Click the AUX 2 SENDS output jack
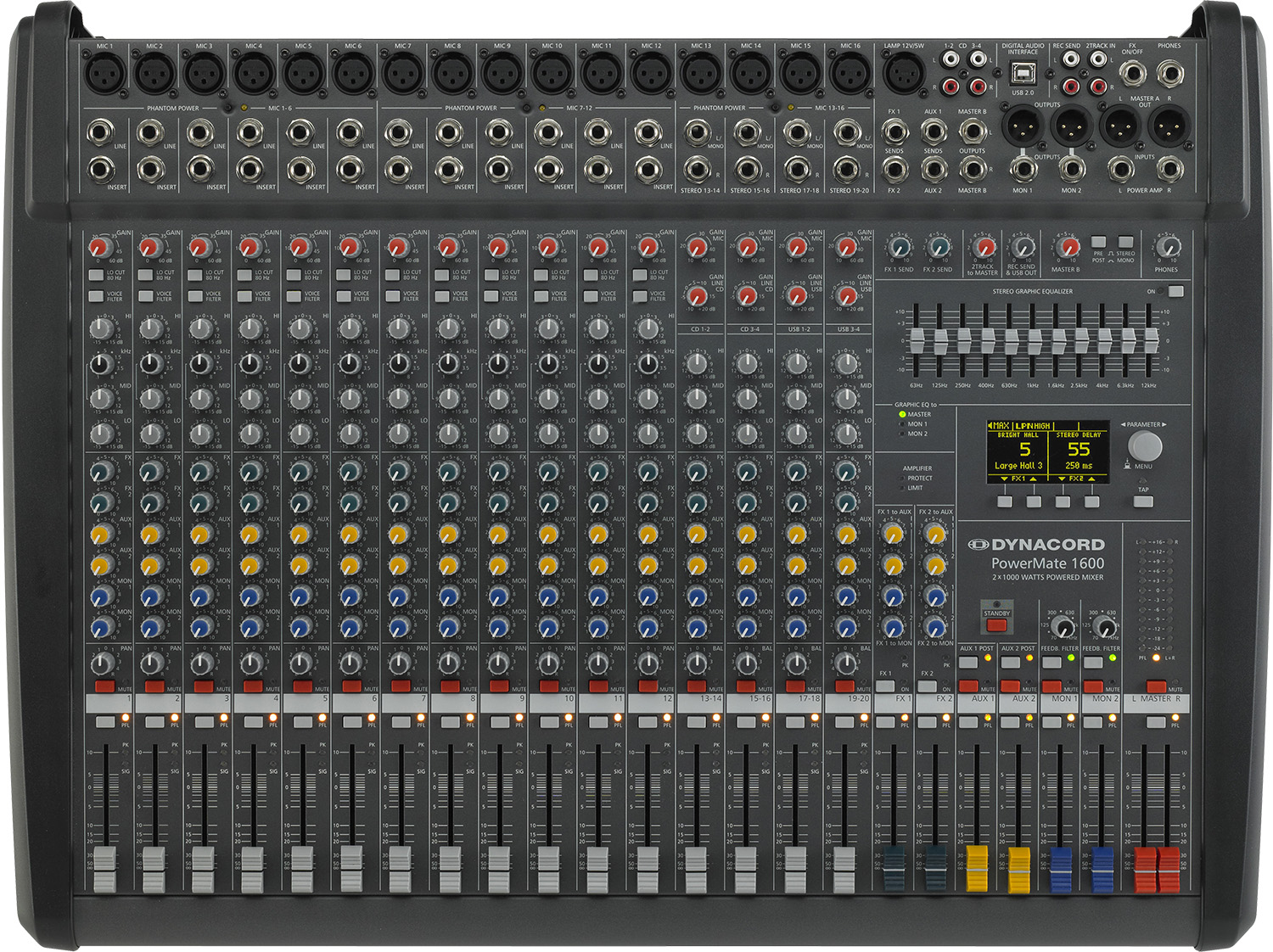 coord(934,170)
